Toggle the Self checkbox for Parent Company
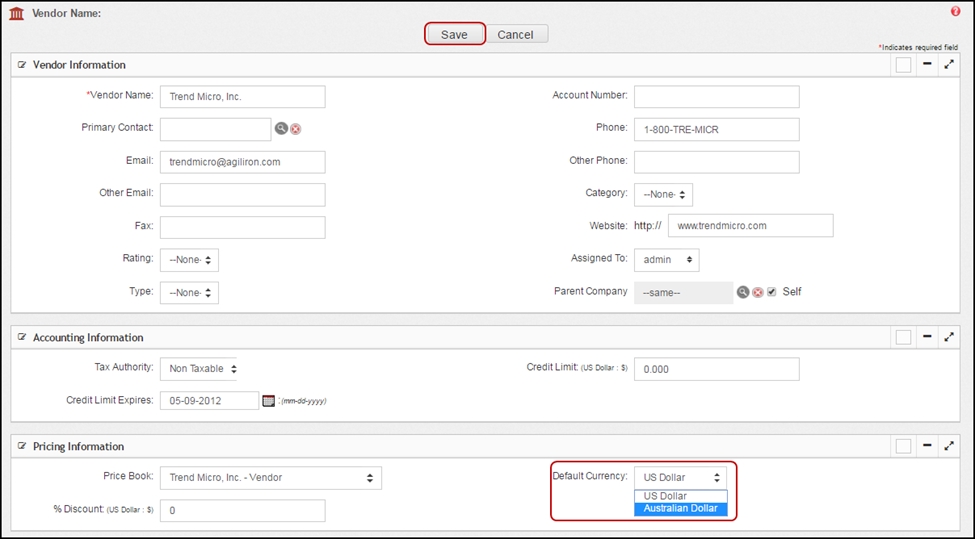 772,292
